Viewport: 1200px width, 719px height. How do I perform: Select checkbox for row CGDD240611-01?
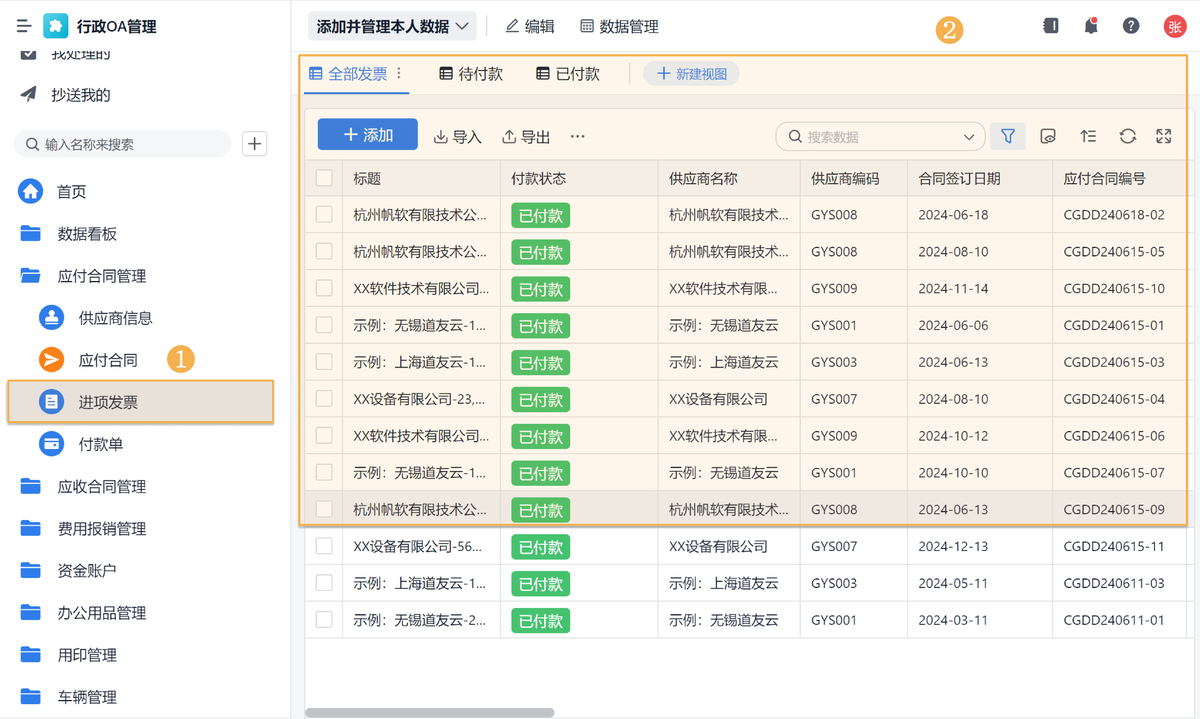tap(324, 620)
